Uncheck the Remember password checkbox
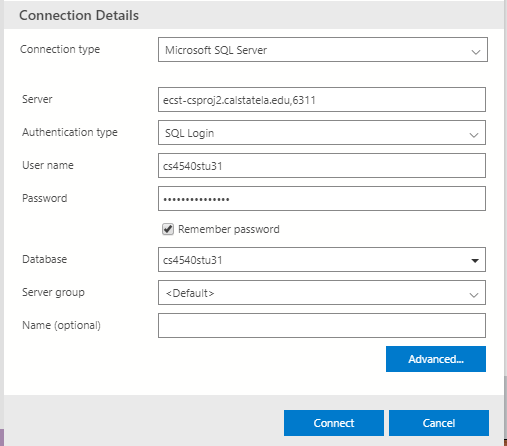507x446 pixels. [168, 229]
